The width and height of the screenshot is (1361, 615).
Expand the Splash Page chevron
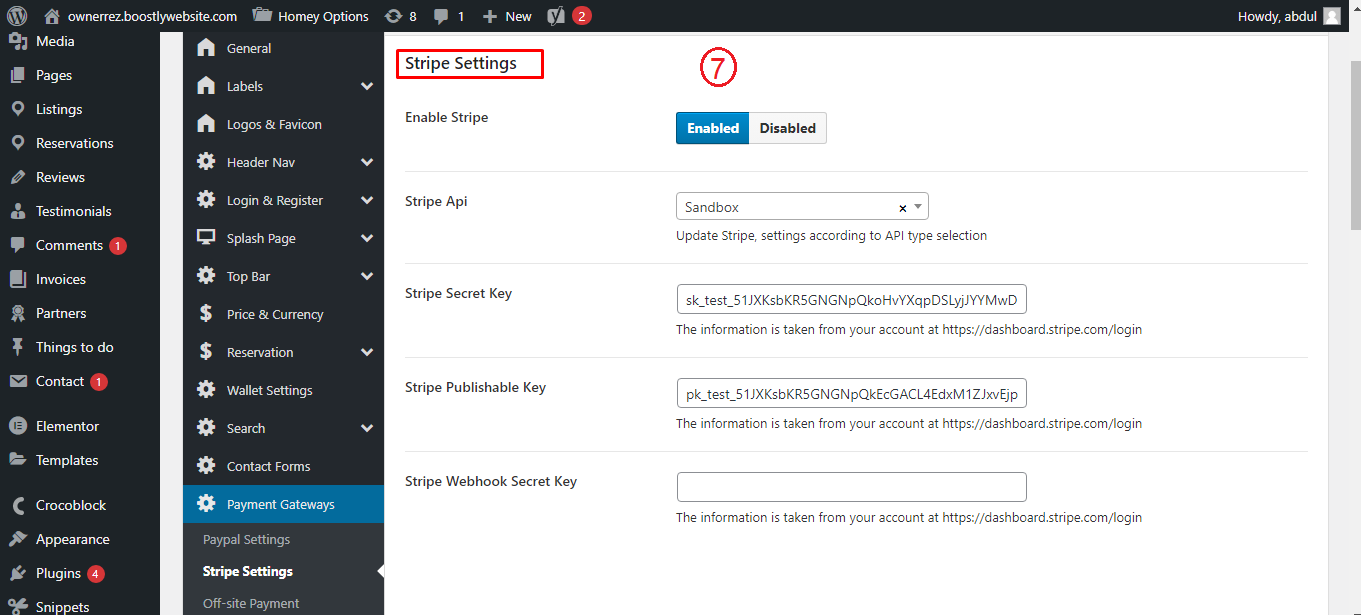tap(367, 238)
